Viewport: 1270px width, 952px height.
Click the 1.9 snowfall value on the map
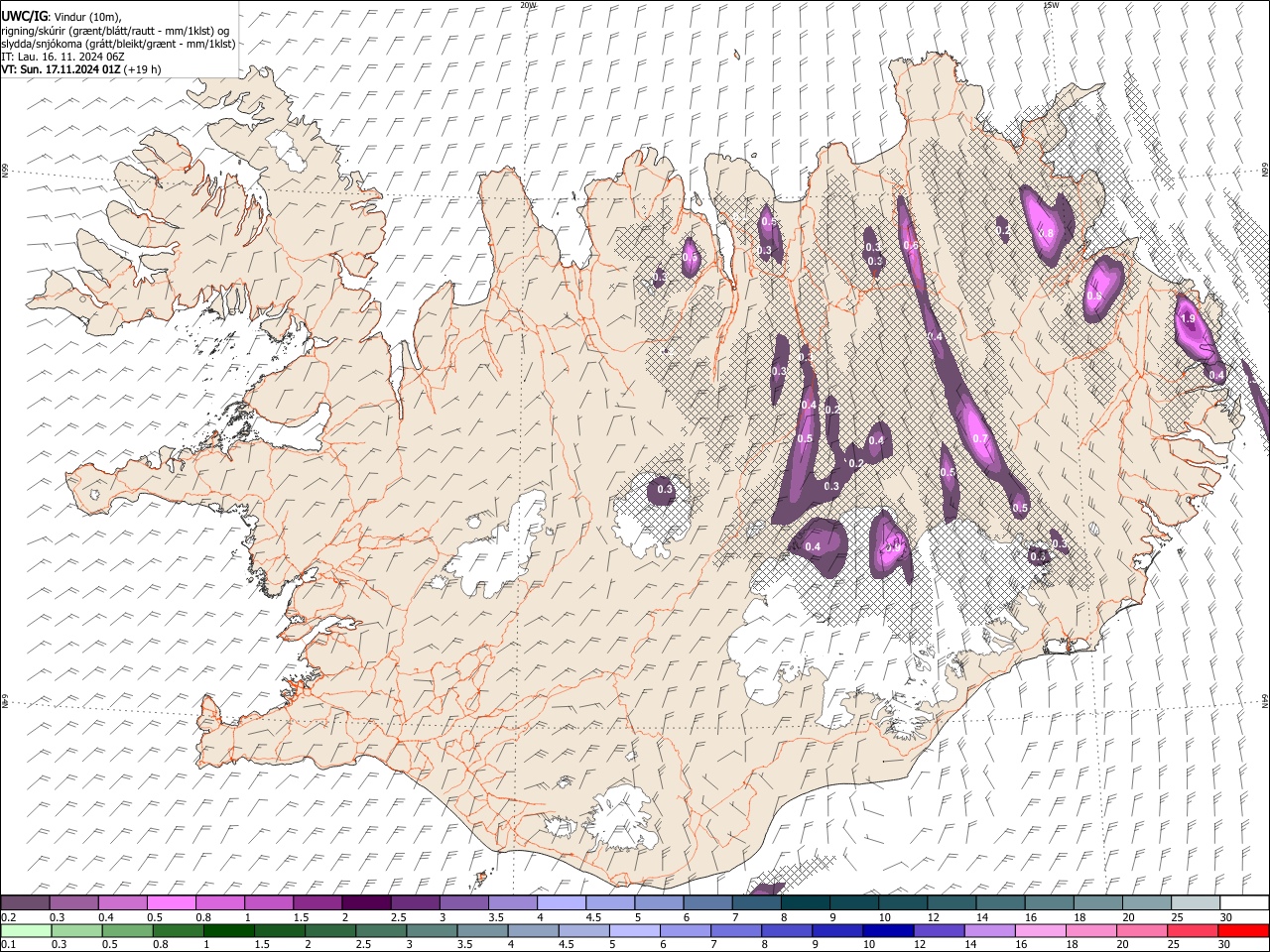point(1189,318)
